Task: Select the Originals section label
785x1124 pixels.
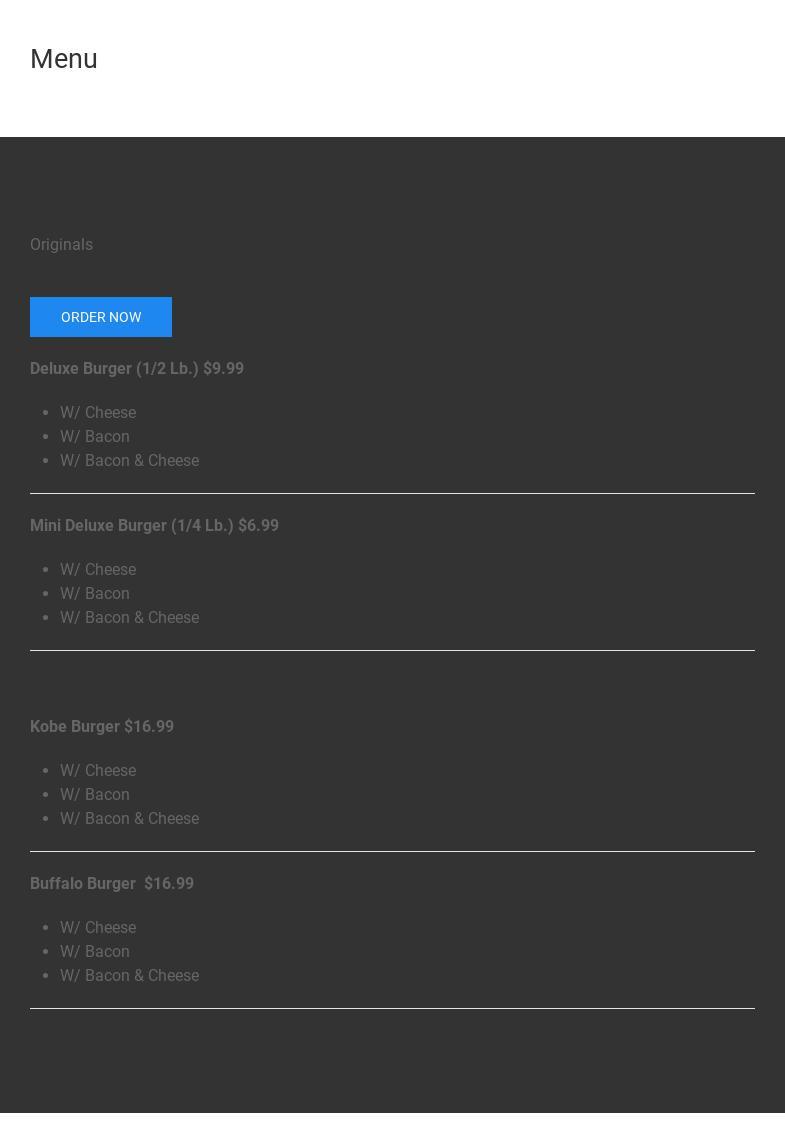Action: click(x=61, y=244)
